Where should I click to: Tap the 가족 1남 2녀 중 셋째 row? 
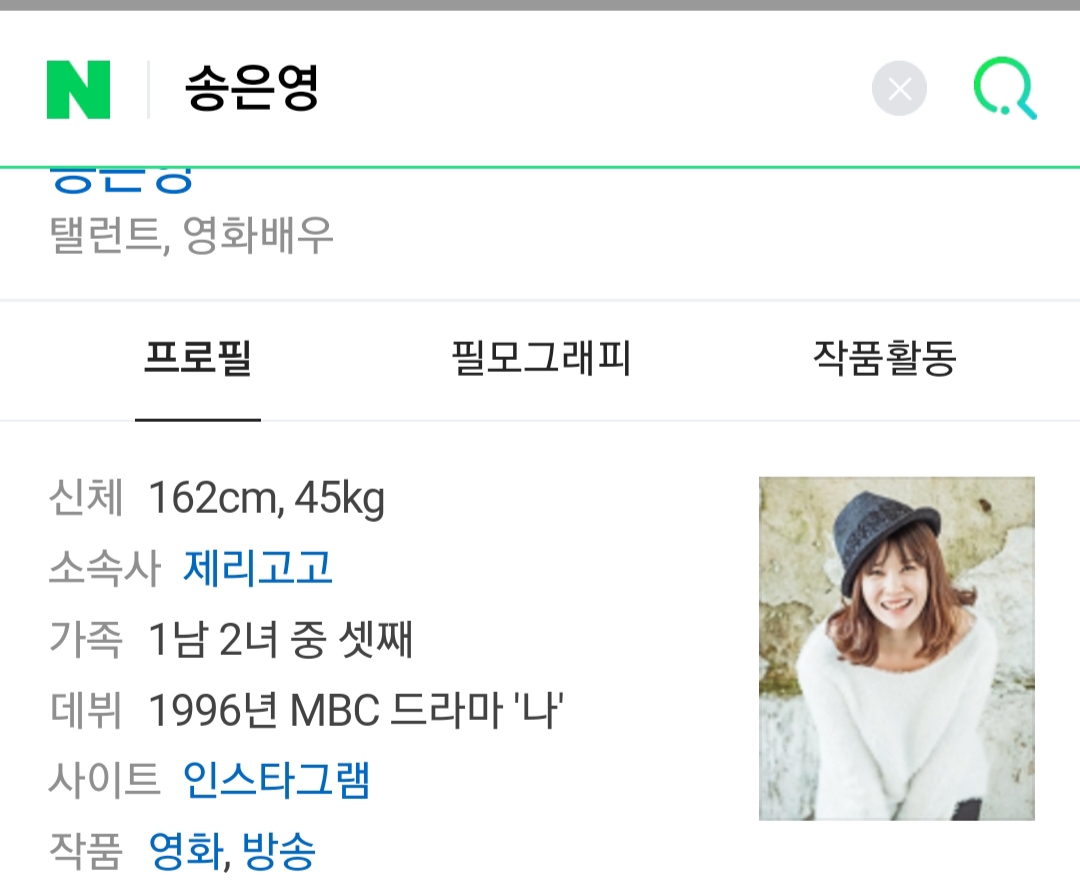pyautogui.click(x=231, y=639)
